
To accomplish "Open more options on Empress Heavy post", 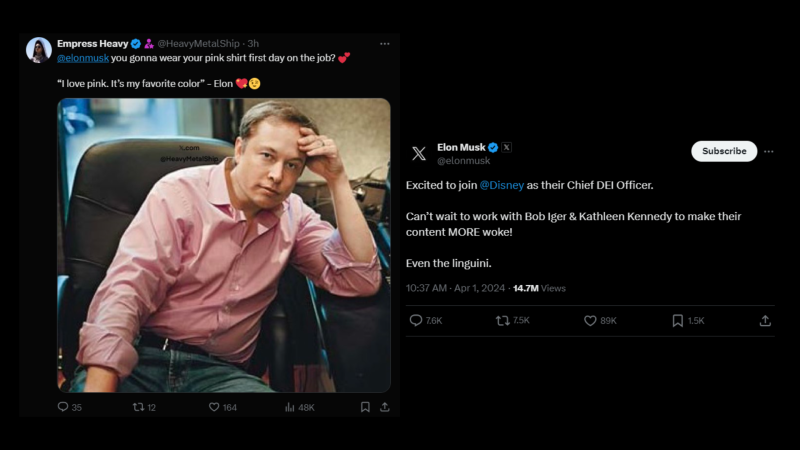I will pos(385,44).
